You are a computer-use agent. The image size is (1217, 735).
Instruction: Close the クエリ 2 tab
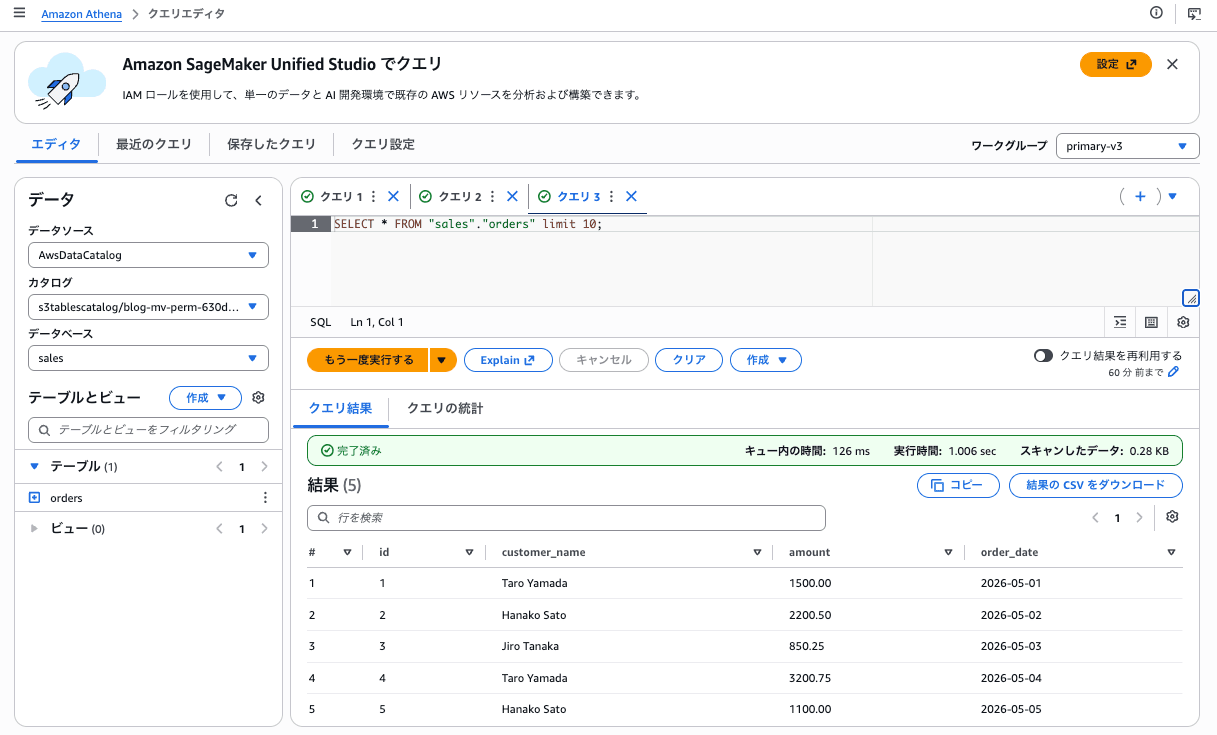(512, 196)
